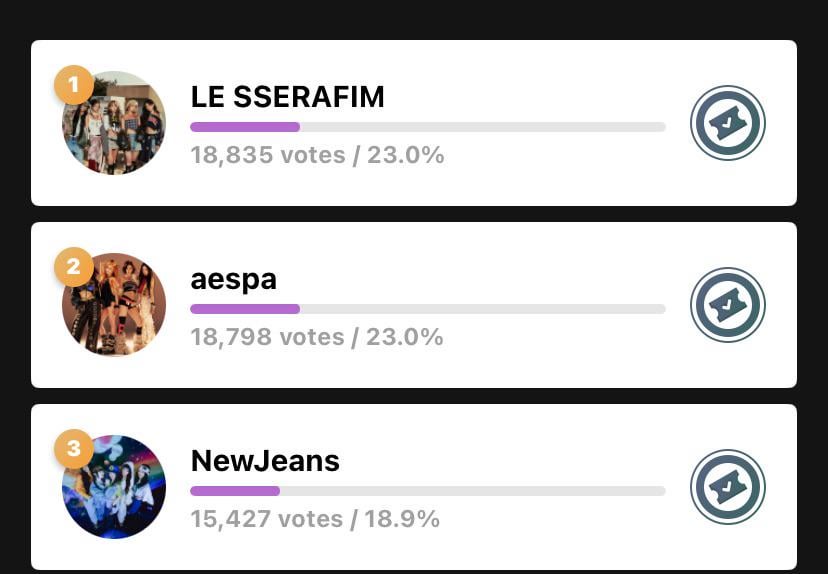View the NewJeans group photo

pos(116,489)
